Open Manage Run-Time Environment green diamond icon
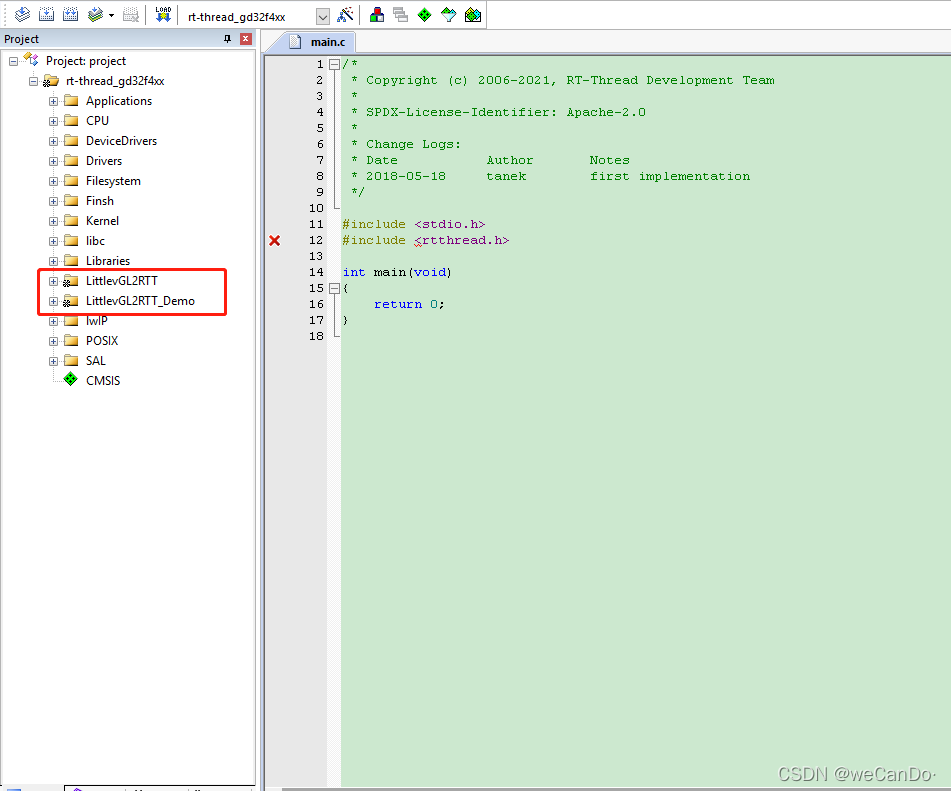 pos(425,15)
